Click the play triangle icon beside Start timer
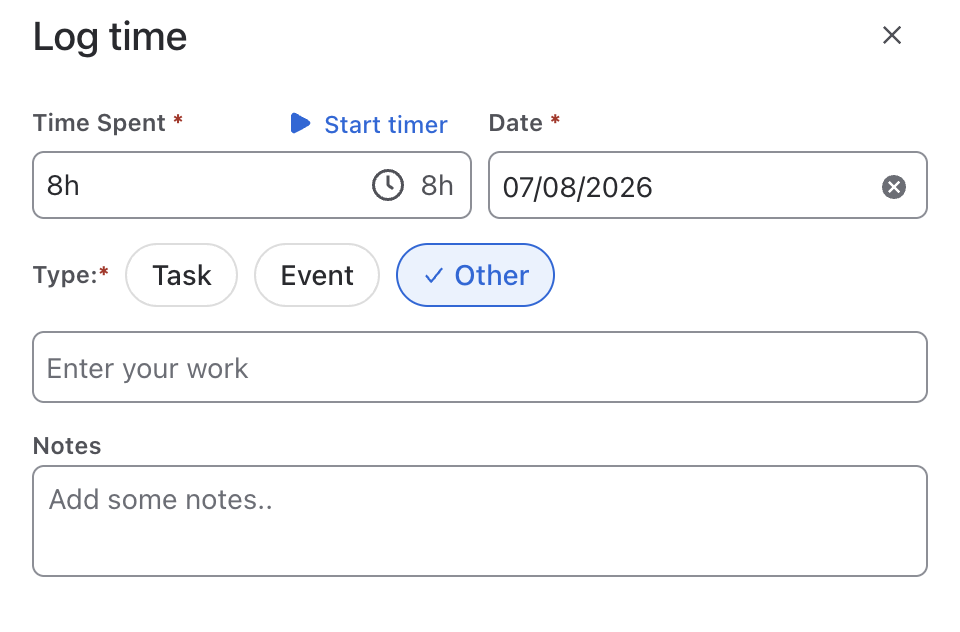960x632 pixels. [x=300, y=123]
